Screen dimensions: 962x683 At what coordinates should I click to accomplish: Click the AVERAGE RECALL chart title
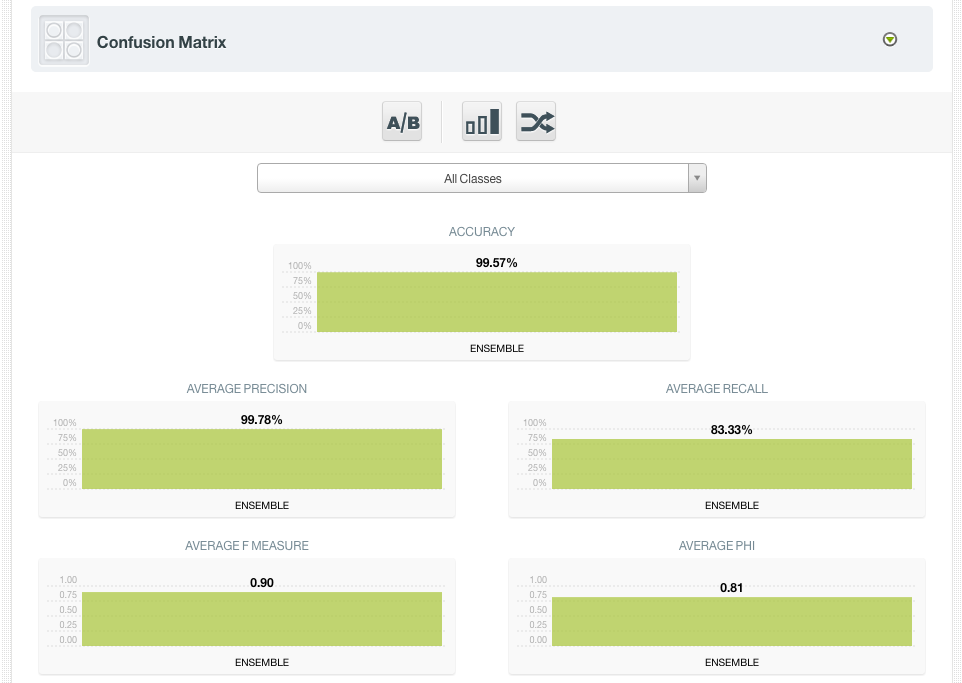(x=716, y=388)
